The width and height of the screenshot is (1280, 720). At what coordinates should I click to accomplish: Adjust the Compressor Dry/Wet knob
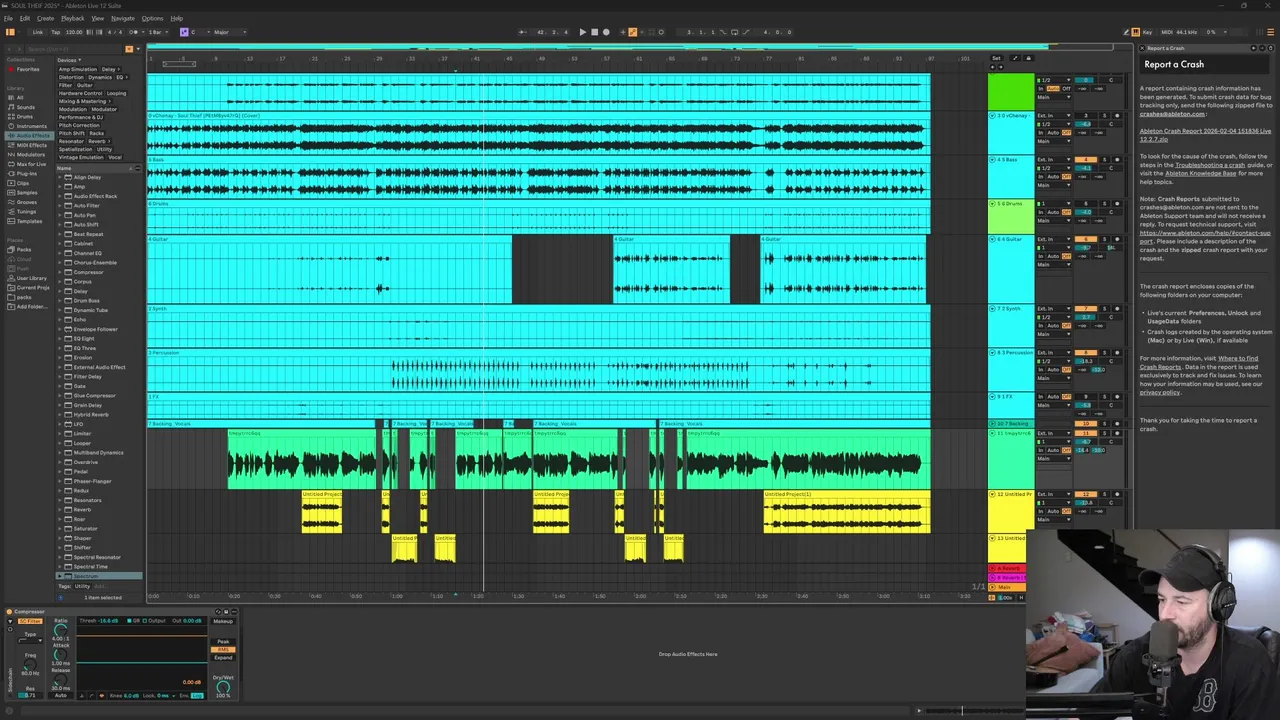(x=222, y=688)
